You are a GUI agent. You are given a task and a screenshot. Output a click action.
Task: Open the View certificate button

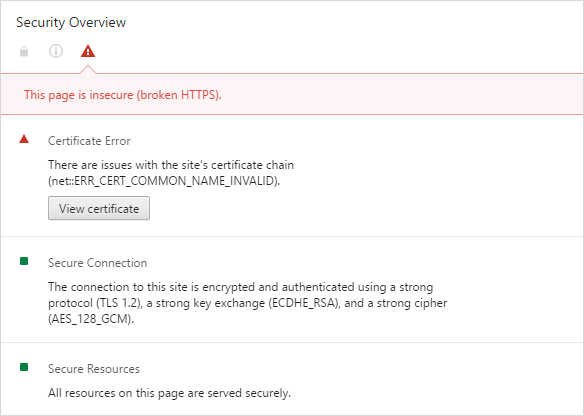[99, 208]
